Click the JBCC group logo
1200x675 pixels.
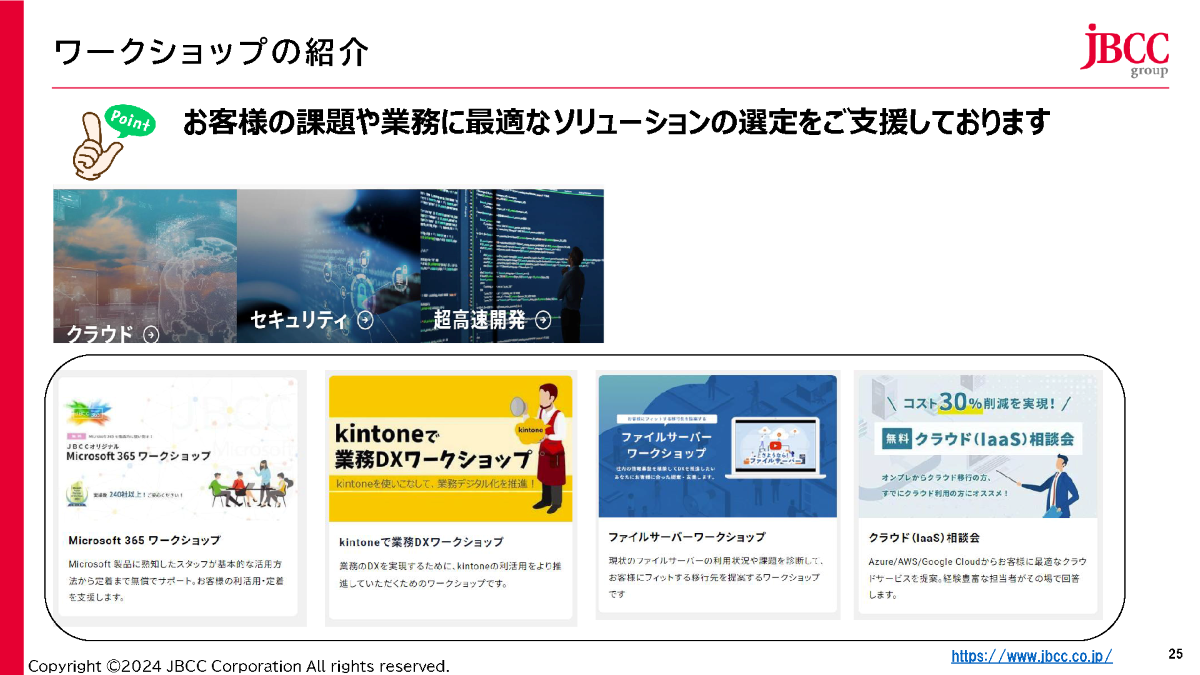pyautogui.click(x=1124, y=50)
